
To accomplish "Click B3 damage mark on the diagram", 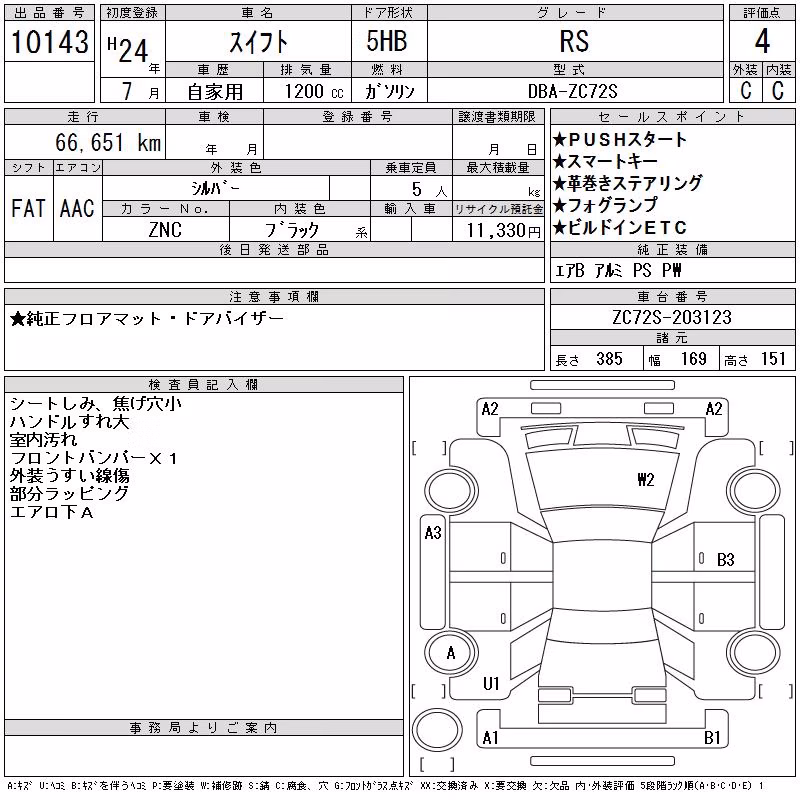I will click(x=726, y=560).
